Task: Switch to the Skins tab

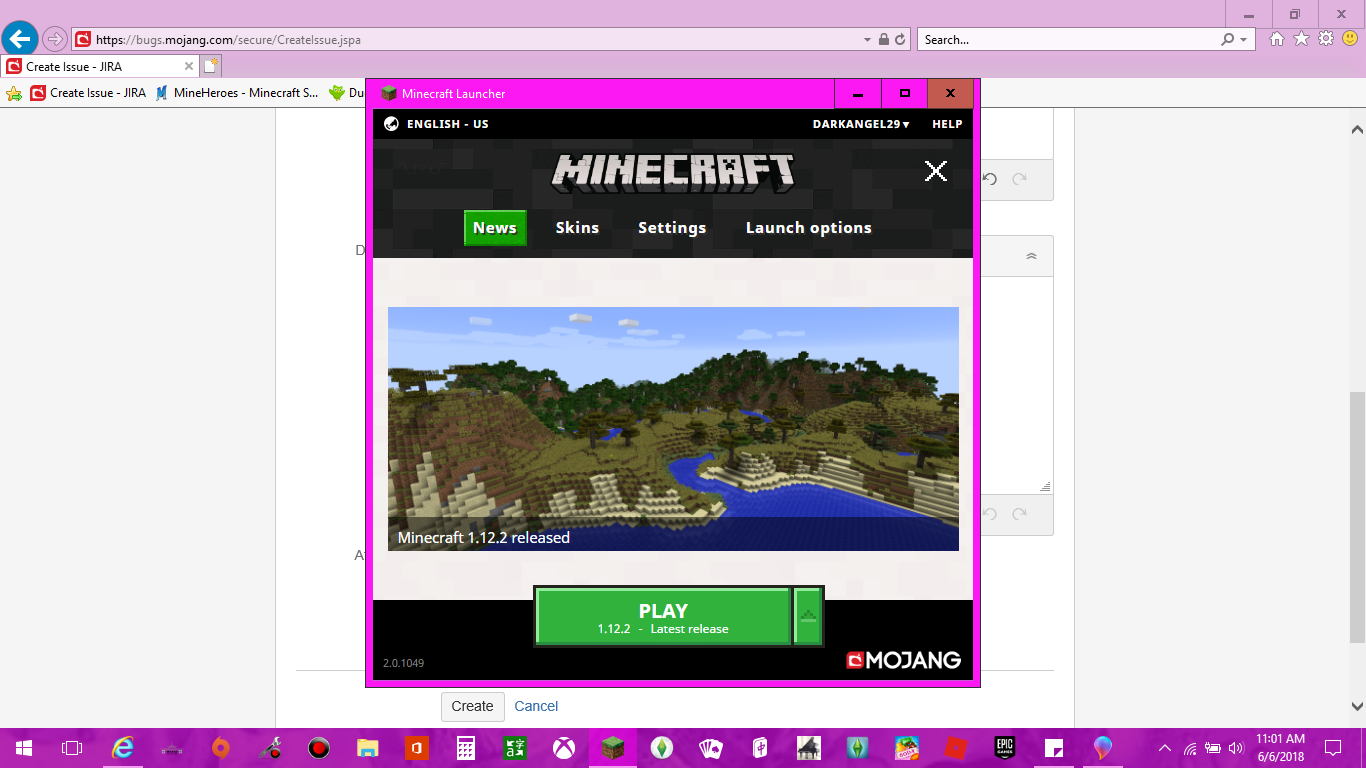Action: tap(577, 228)
